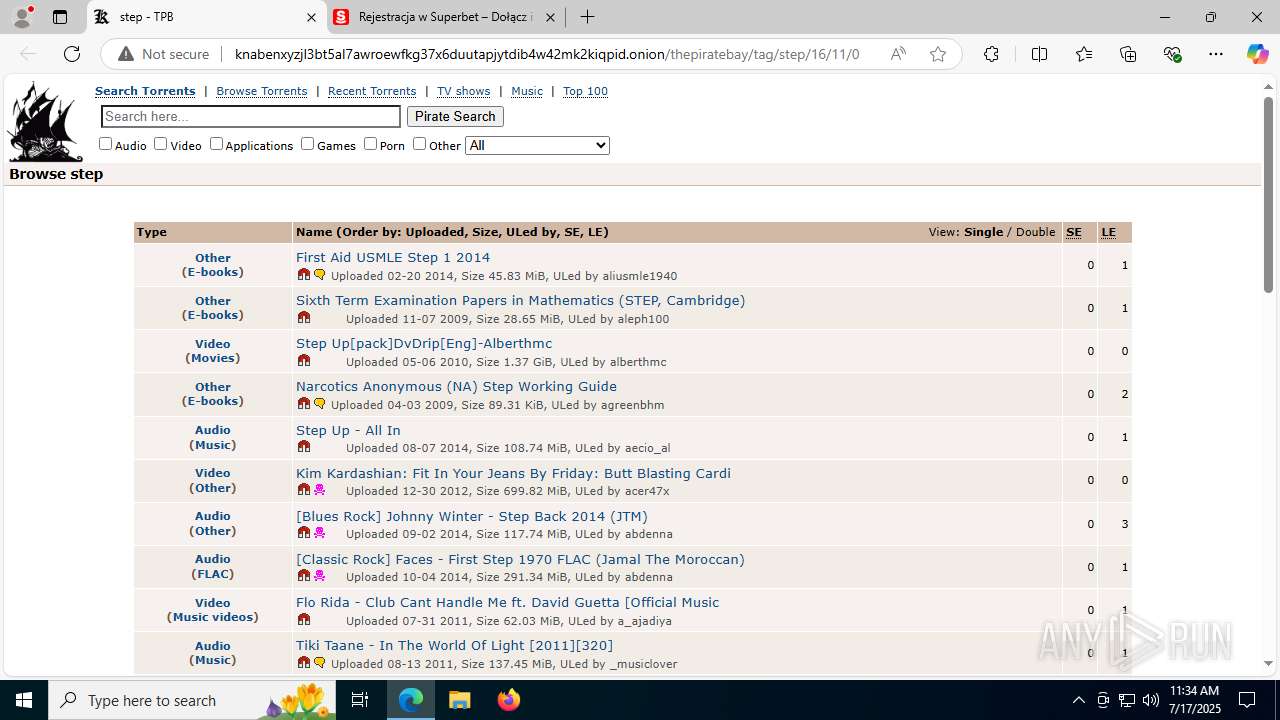Viewport: 1280px width, 720px height.
Task: Check the Applications category checkbox
Action: [216, 144]
